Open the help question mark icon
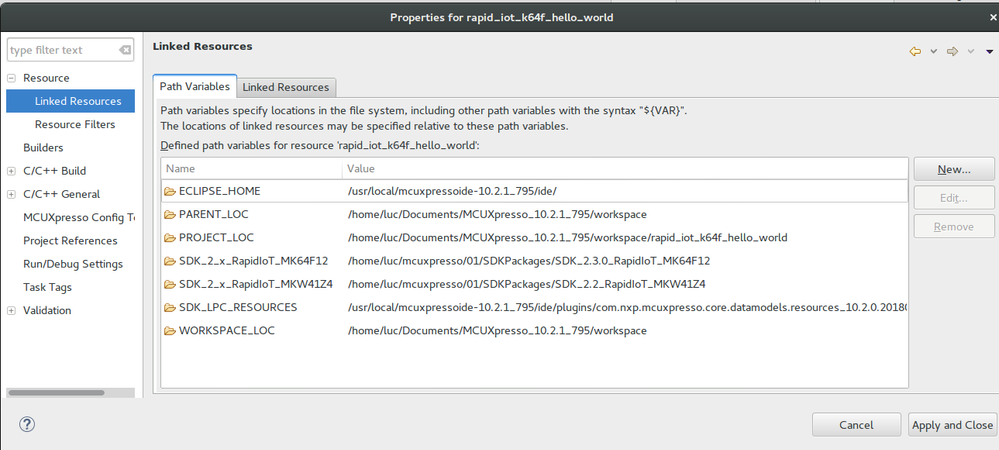 [x=27, y=424]
